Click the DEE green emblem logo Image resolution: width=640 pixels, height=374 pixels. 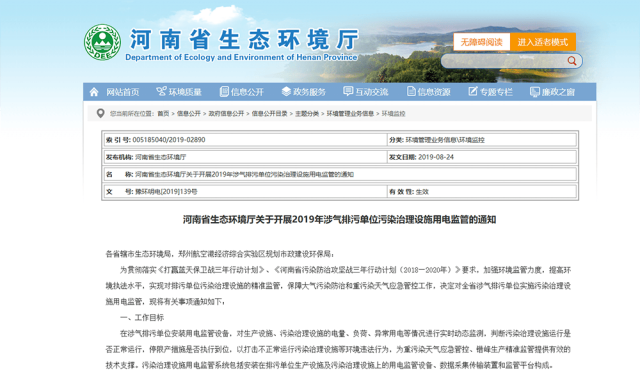point(102,42)
